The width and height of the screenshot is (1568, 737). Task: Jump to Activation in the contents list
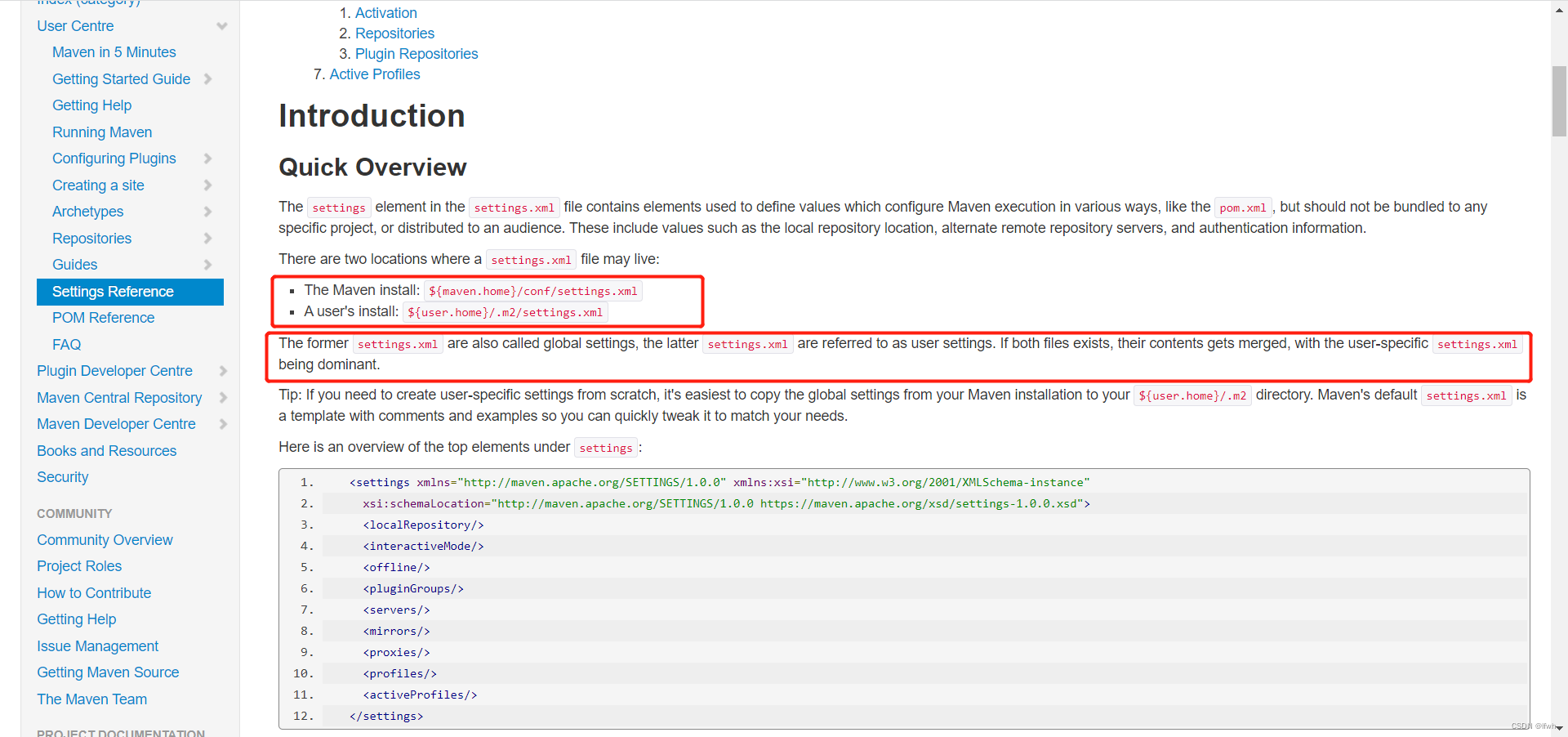pos(385,13)
